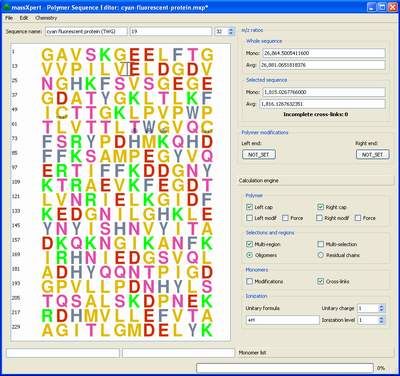Select the S monomer in row 1
400x376 pixels.
[x=91, y=55]
